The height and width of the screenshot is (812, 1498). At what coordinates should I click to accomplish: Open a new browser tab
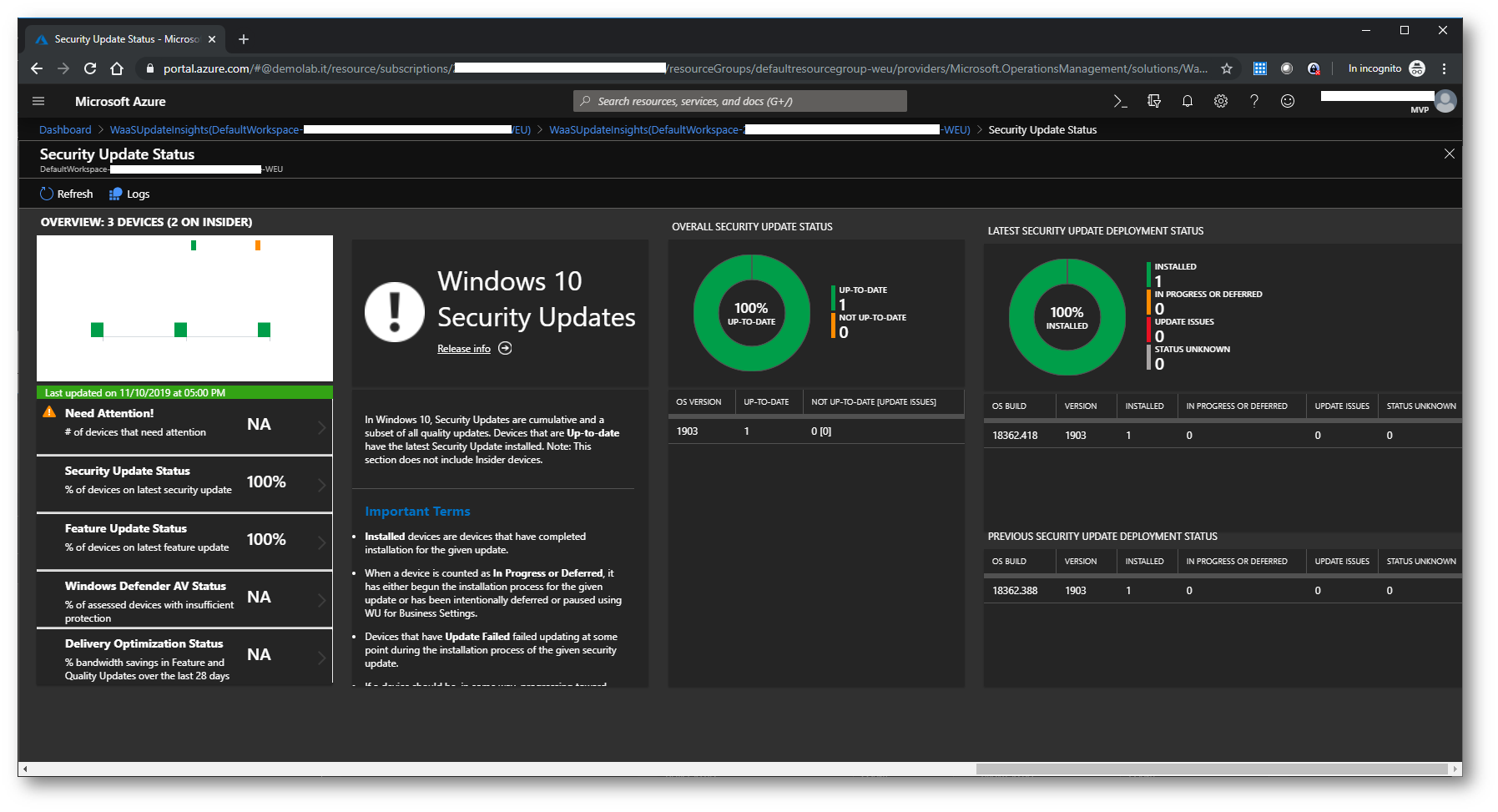click(244, 39)
